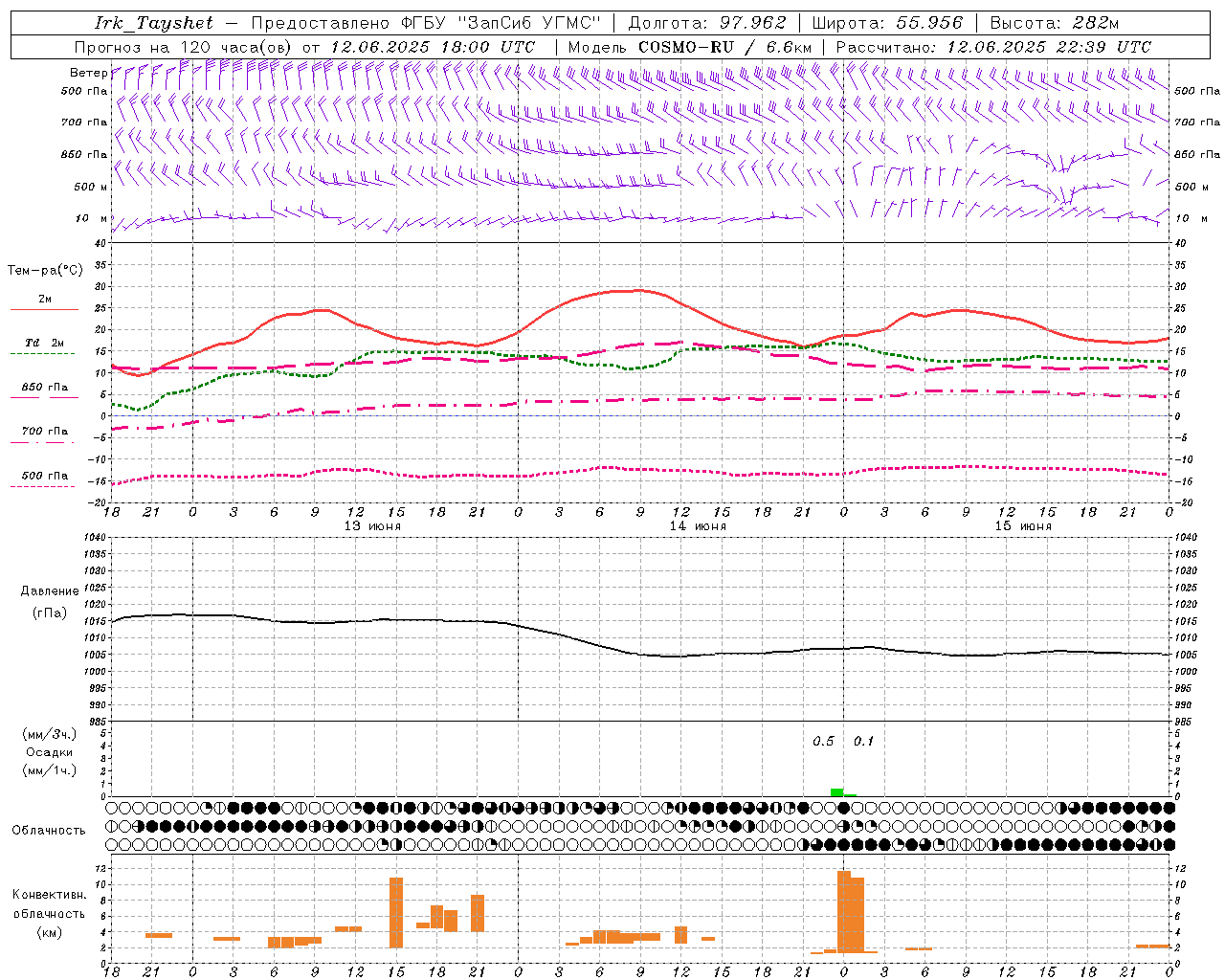Click the Ветер label of wind panel

point(88,73)
